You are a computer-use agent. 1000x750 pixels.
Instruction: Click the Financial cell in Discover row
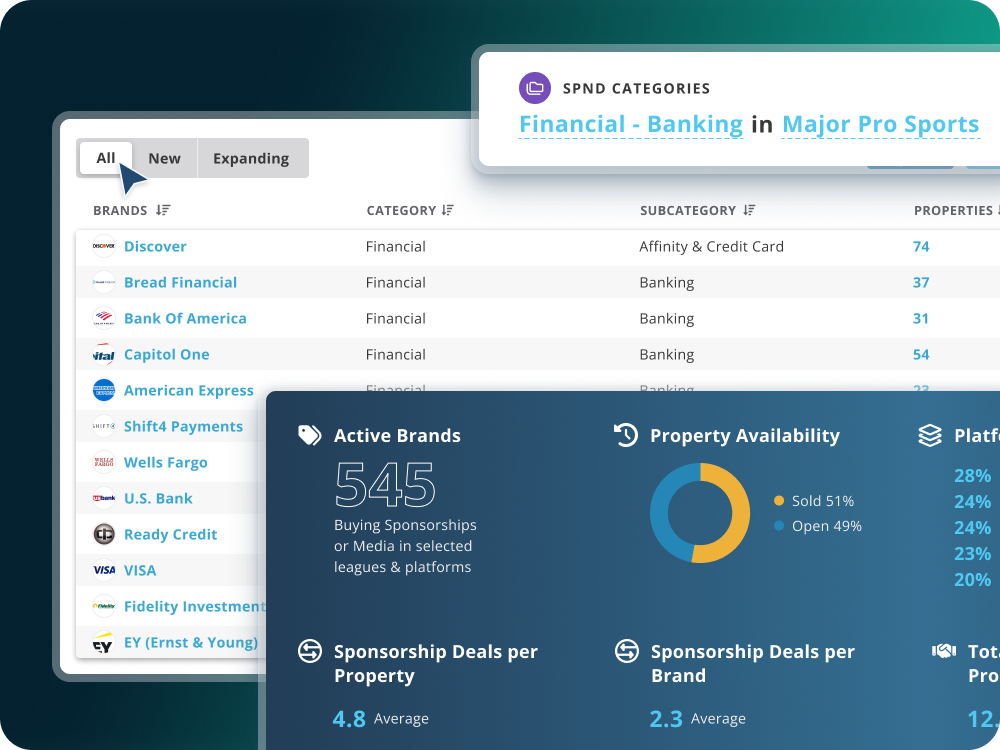coord(395,246)
